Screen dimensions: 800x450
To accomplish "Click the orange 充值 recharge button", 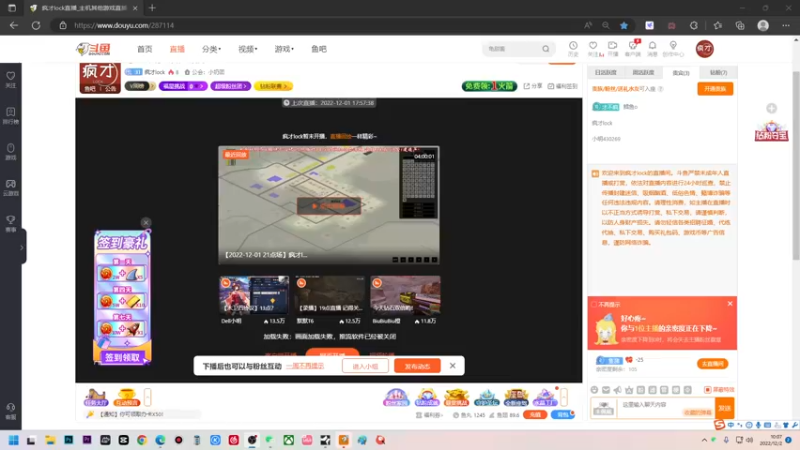I will [535, 415].
